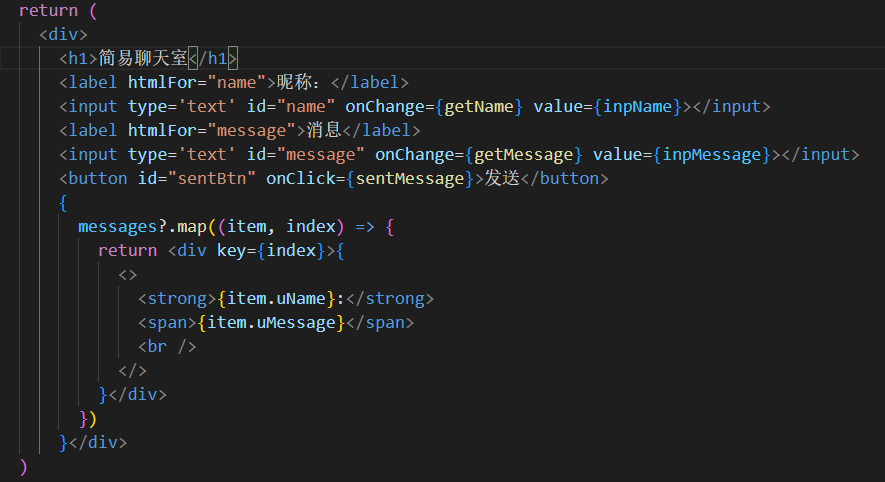Click the return keyword at top
885x482 pixels.
coord(49,11)
